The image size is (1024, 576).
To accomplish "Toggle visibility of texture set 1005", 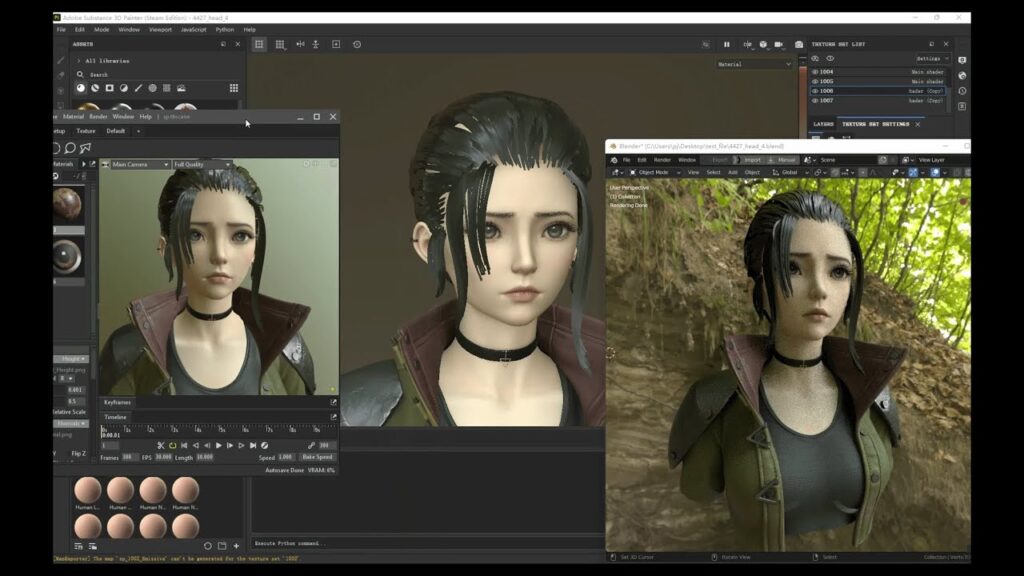I will pyautogui.click(x=815, y=82).
